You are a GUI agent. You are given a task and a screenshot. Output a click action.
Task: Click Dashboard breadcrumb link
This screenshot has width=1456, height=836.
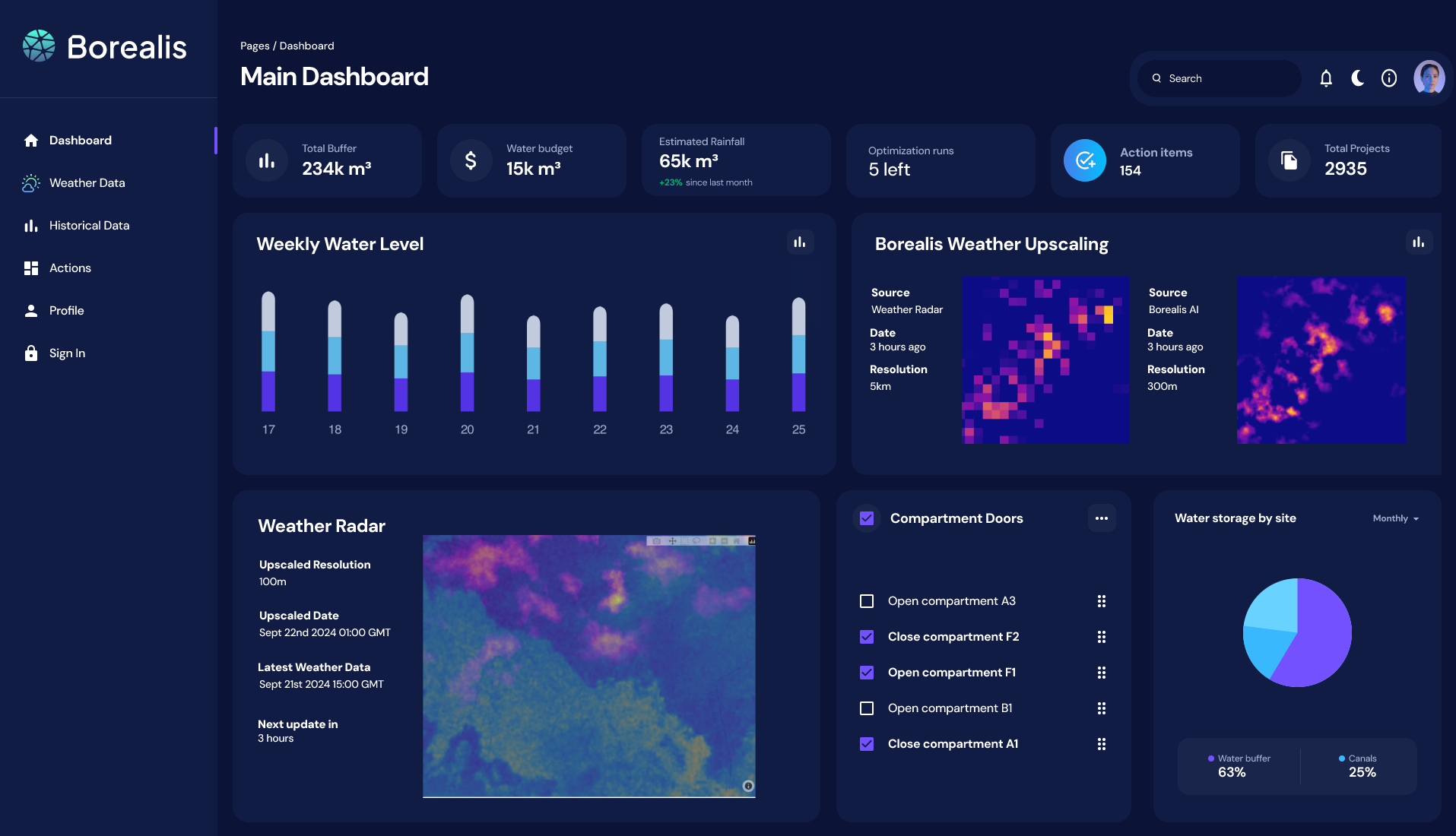tap(306, 46)
